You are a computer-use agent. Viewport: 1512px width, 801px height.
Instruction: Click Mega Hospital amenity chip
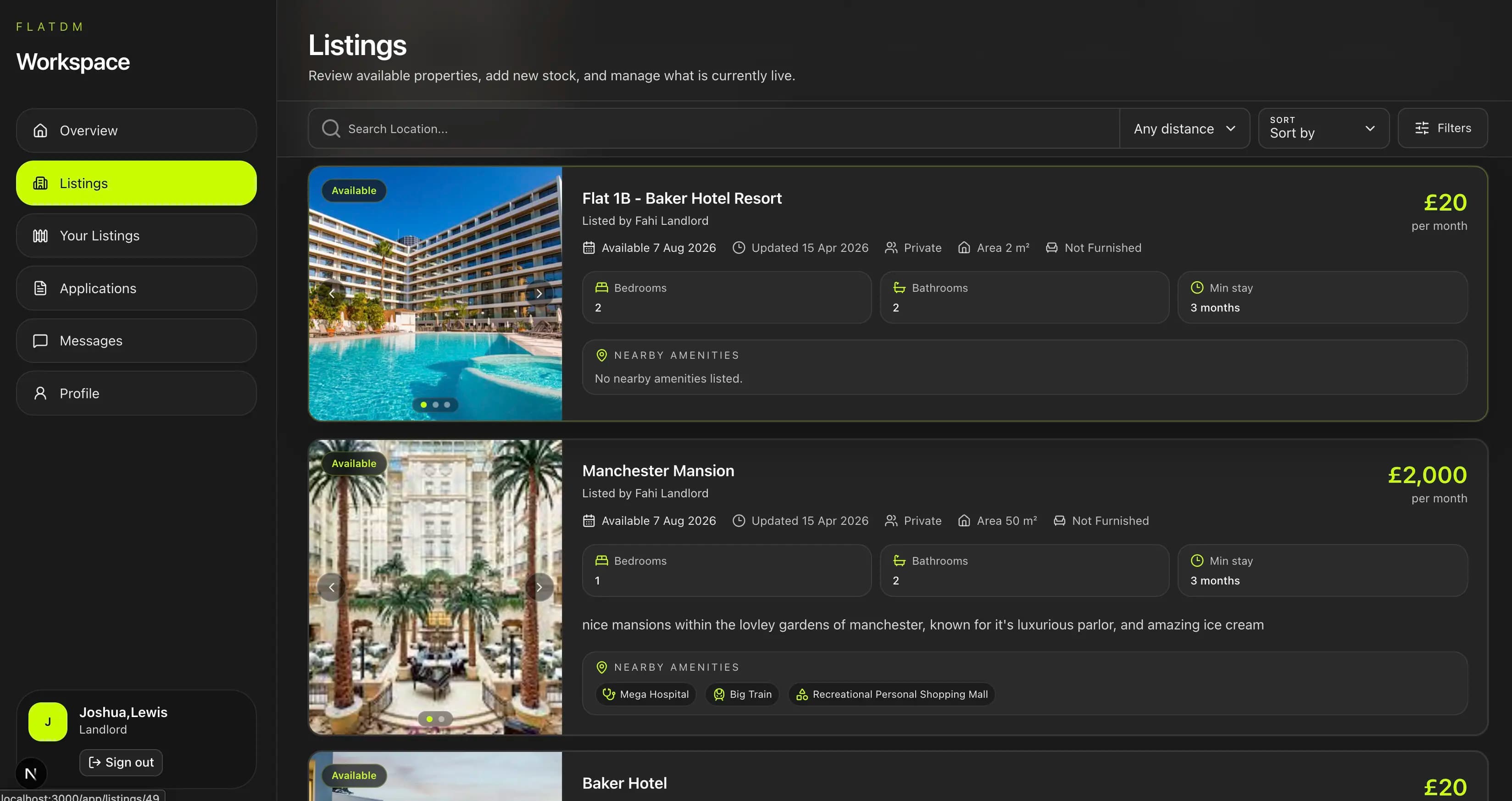coord(645,694)
